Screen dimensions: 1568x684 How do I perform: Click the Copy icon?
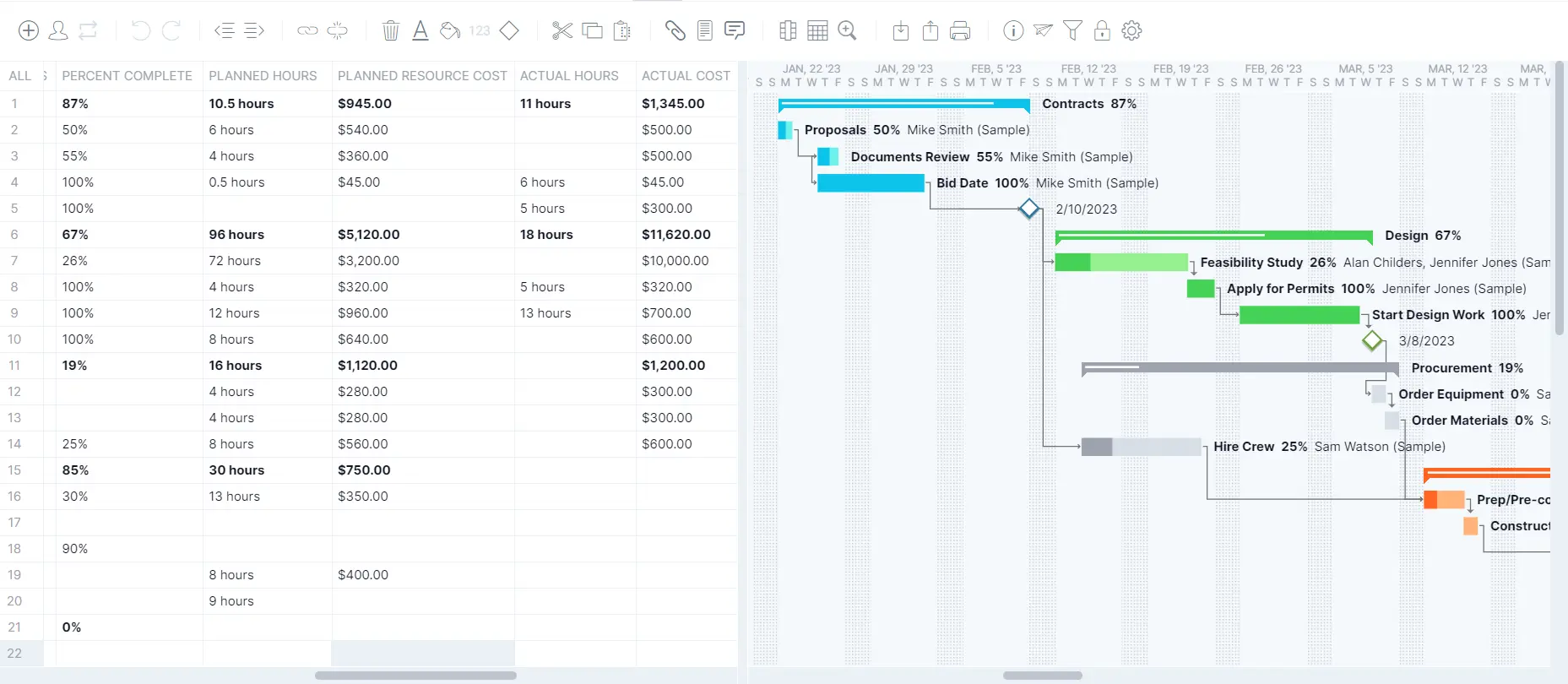click(593, 31)
